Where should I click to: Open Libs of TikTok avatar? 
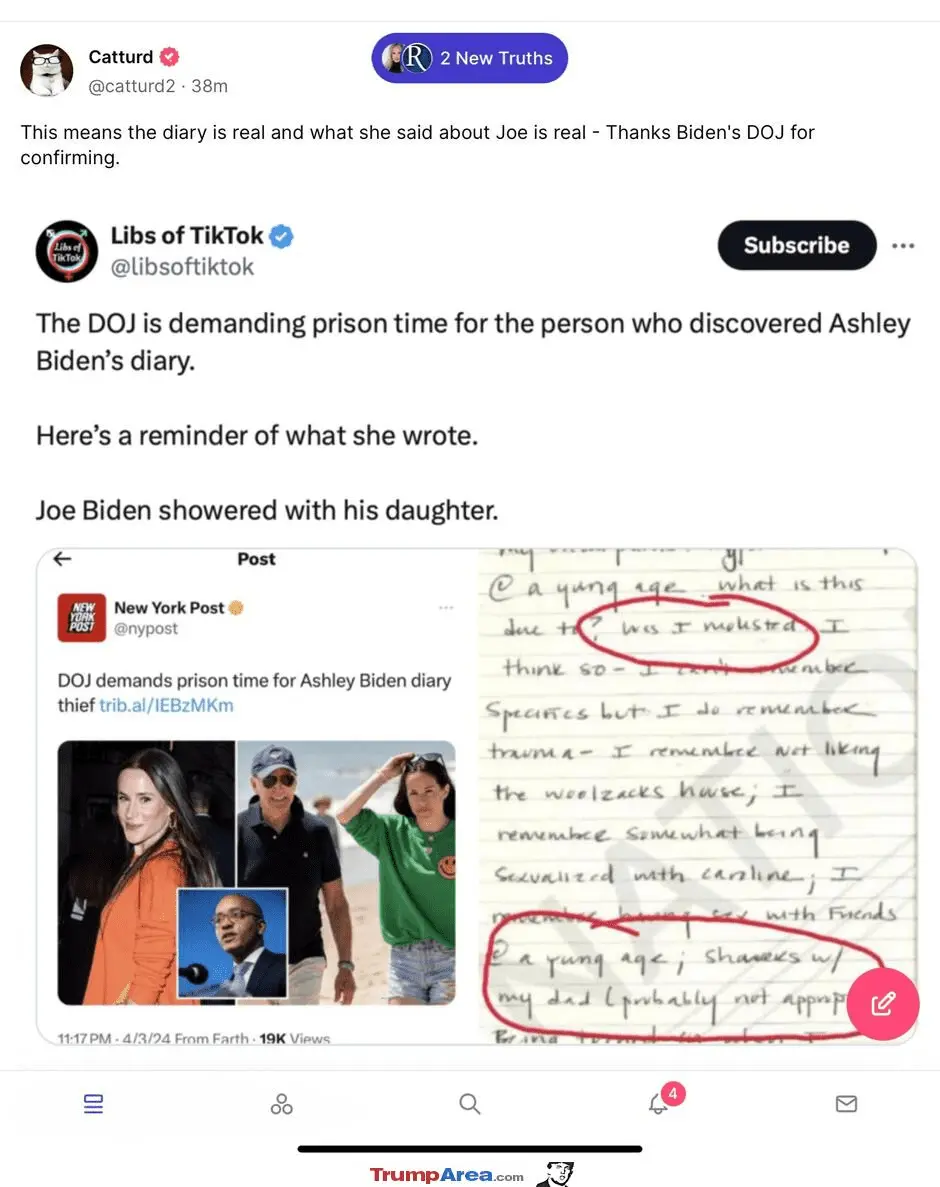[67, 251]
